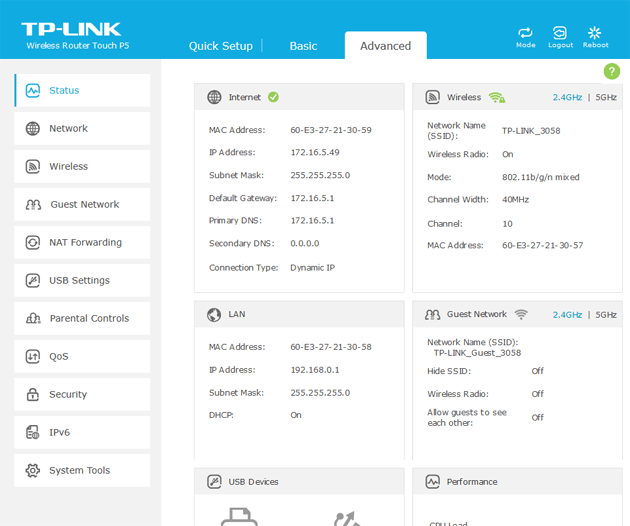Click the Internet panel globe icon
Viewport: 630px width, 526px height.
[214, 97]
